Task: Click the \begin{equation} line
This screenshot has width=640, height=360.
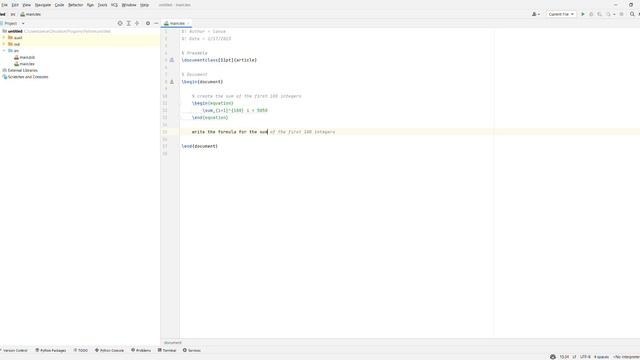Action: [x=213, y=103]
